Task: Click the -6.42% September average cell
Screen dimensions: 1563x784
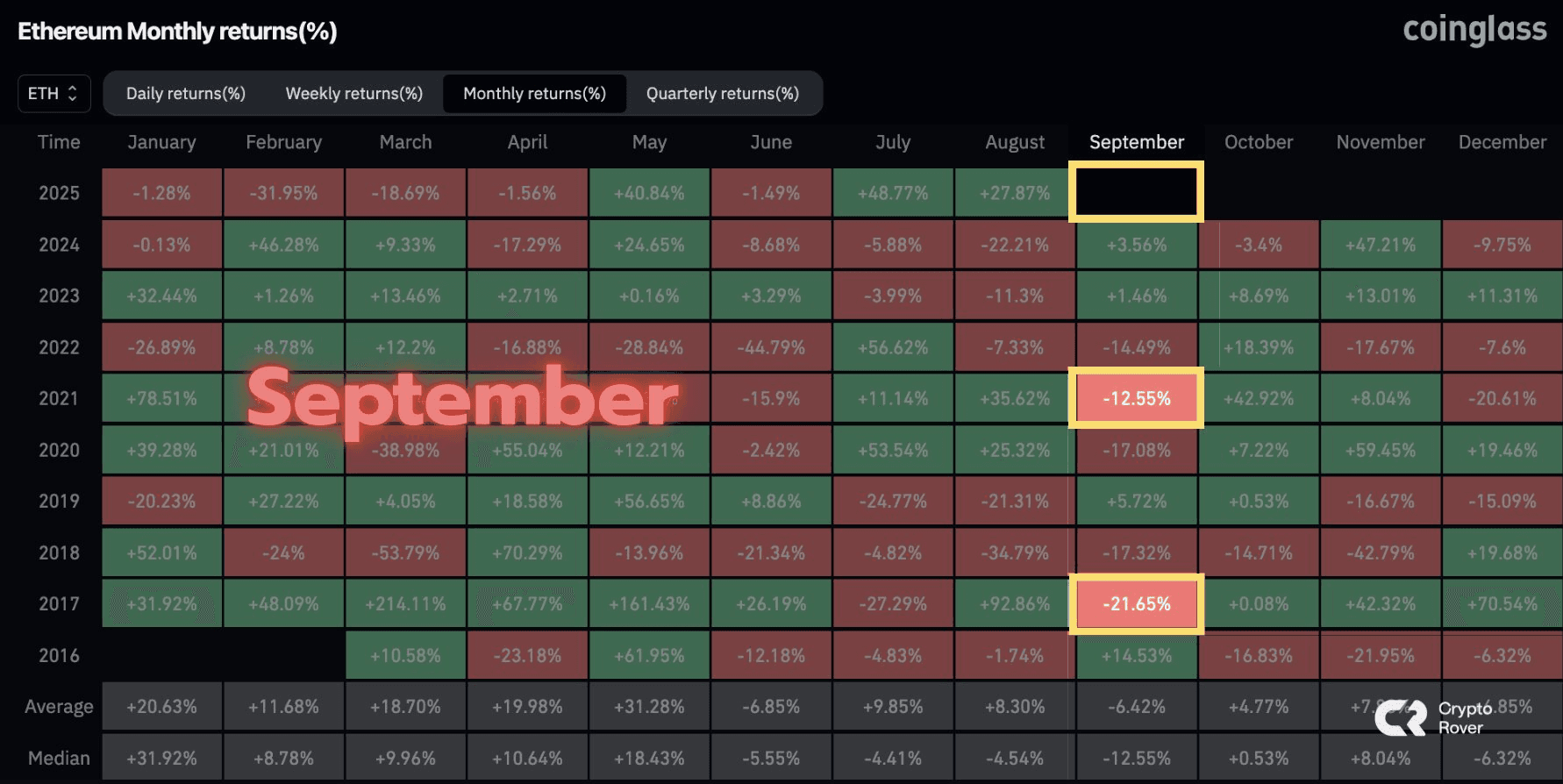Action: [x=1137, y=707]
